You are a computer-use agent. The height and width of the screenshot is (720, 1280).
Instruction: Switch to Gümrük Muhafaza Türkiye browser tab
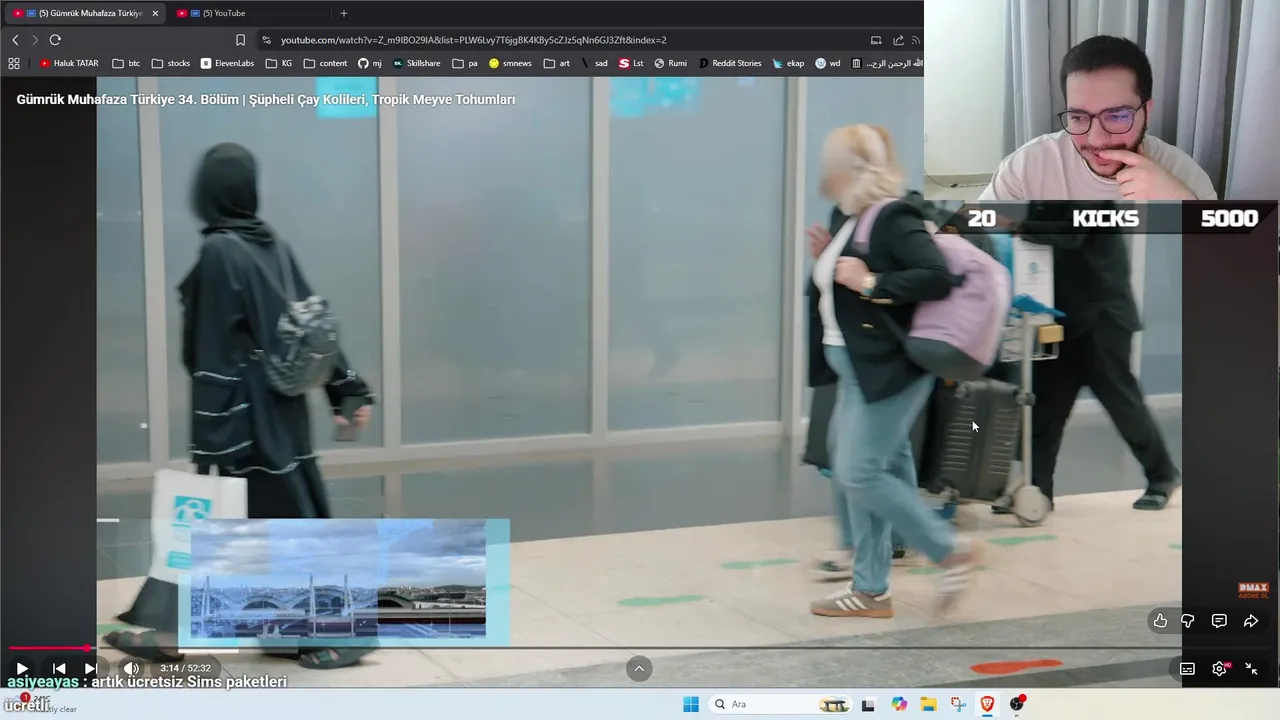pyautogui.click(x=84, y=13)
